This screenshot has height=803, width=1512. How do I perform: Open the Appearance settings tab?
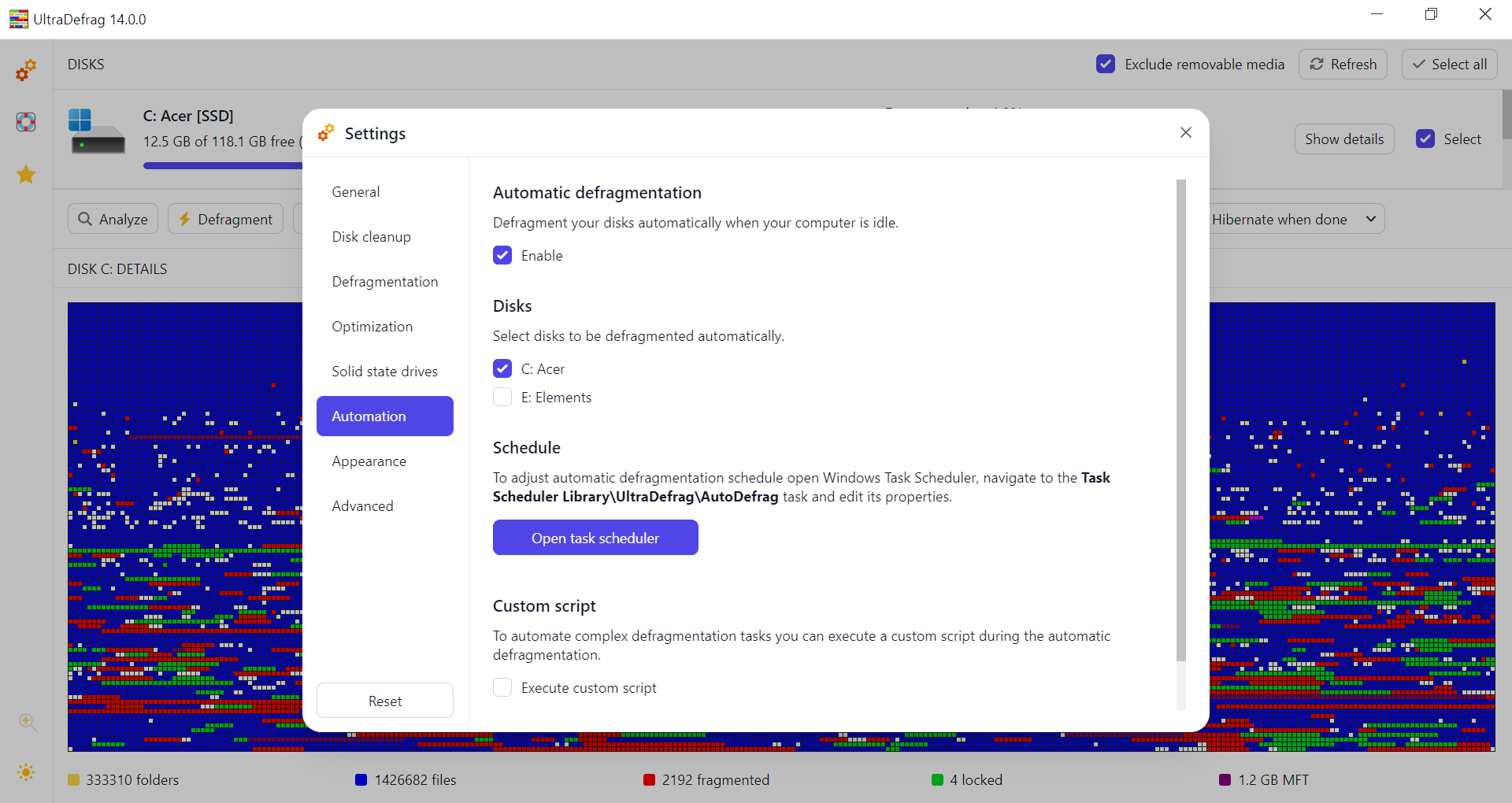pyautogui.click(x=385, y=461)
